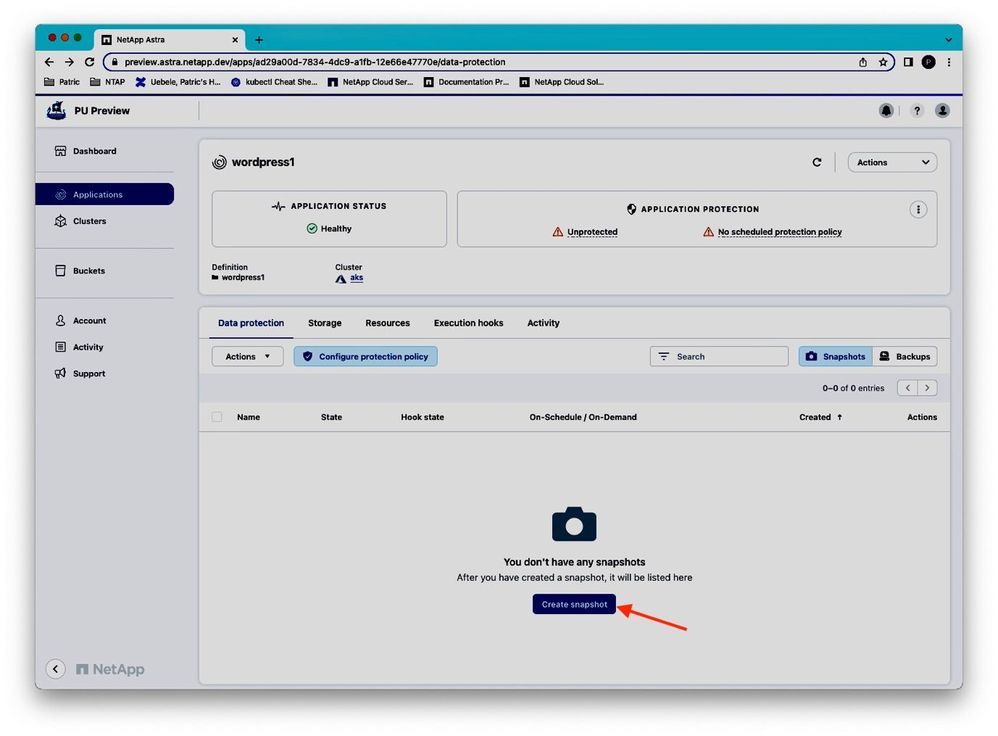Screen dimensions: 998x736
Task: Open the Chrome profile avatar
Action: coord(929,62)
